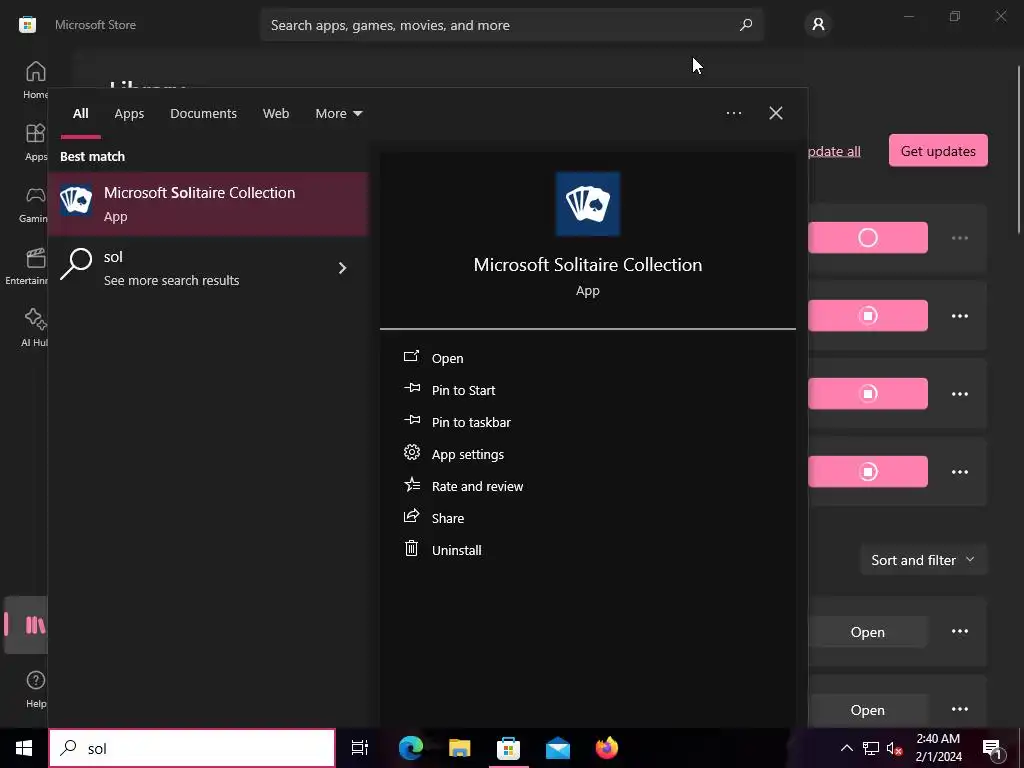Close the Windows search panel
Screen dimensions: 1024x768
point(776,113)
